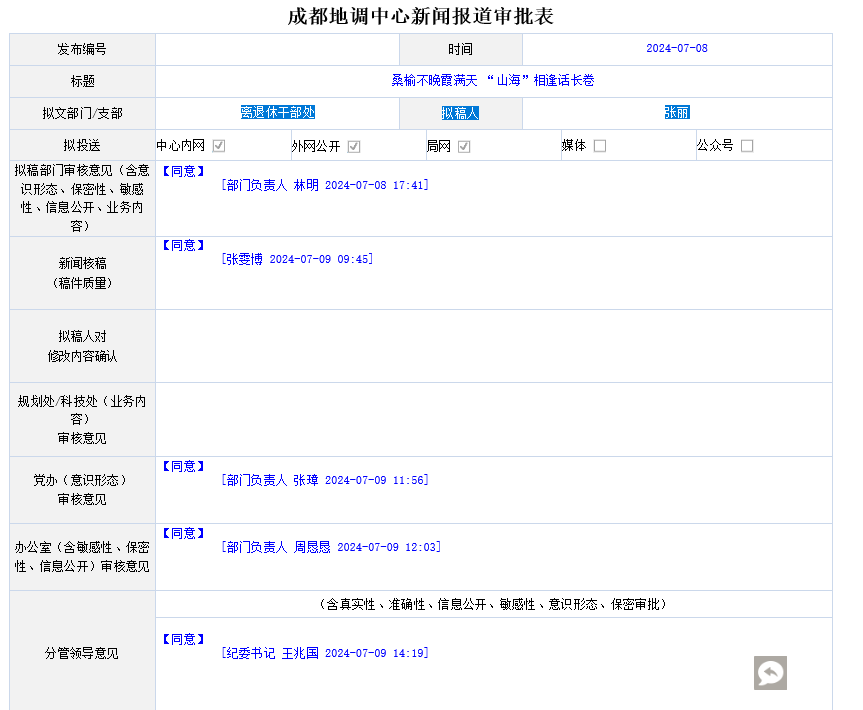Toggle the 外网公开 checkbox

click(354, 146)
